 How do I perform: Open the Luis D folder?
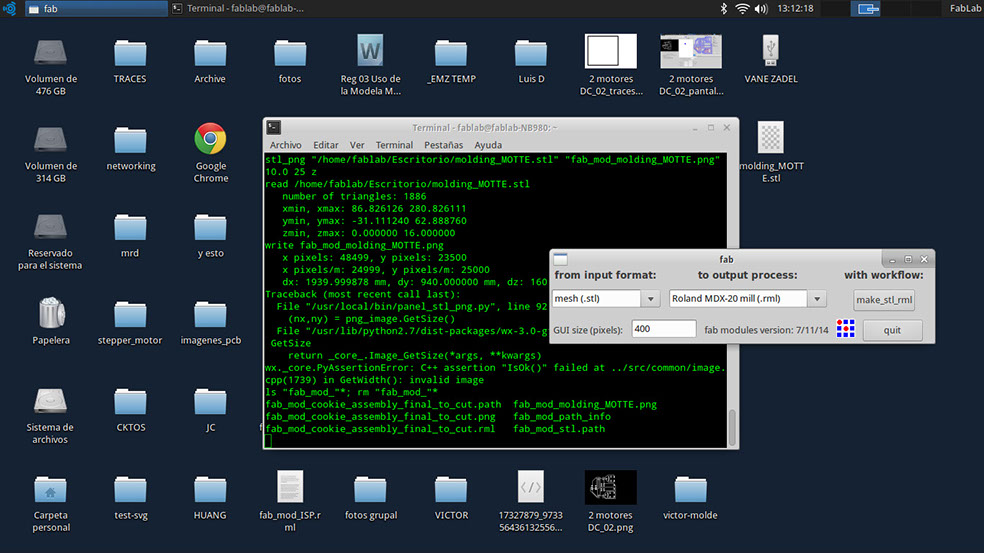click(x=531, y=53)
